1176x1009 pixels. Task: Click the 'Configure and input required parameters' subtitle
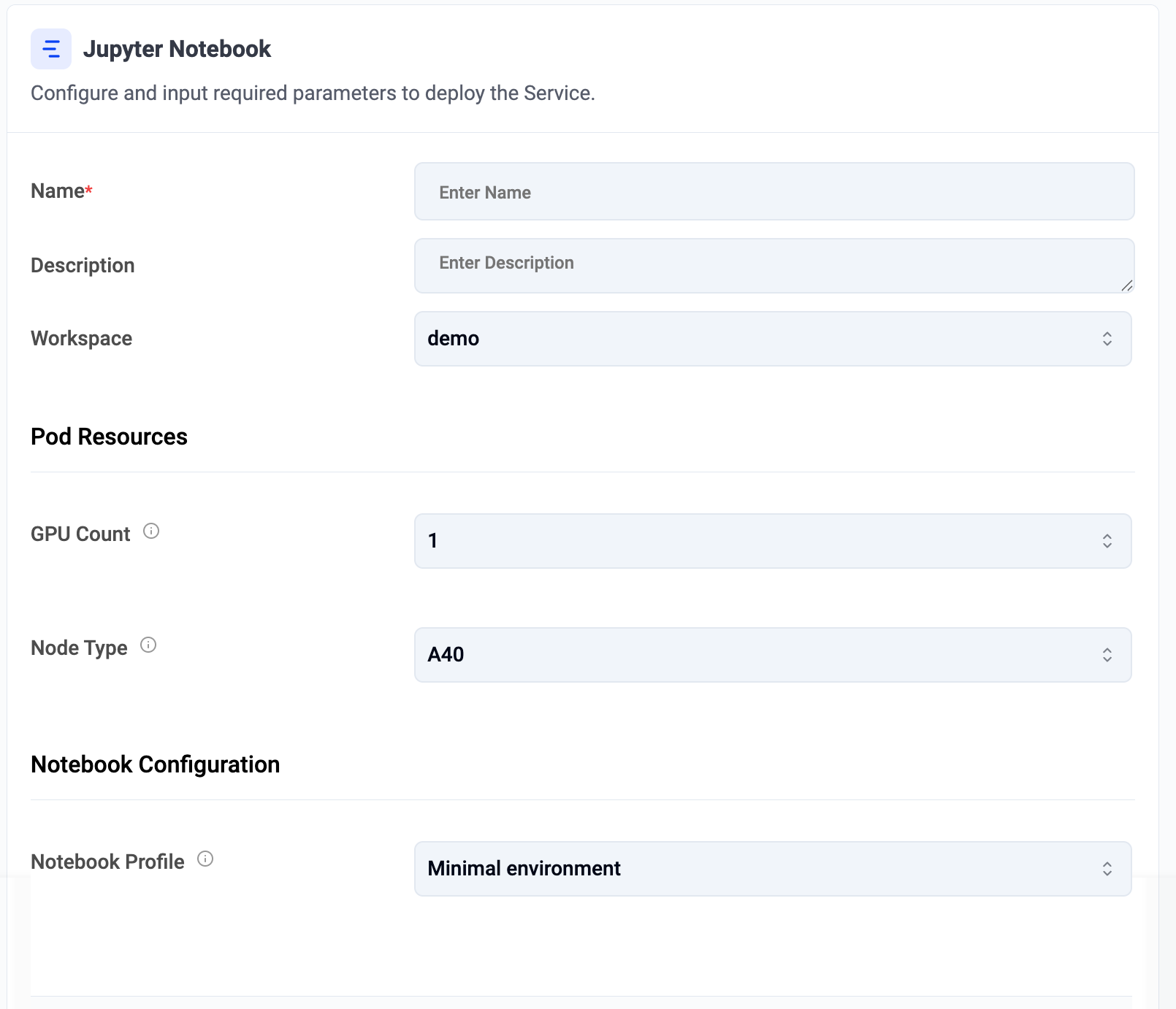[x=313, y=93]
